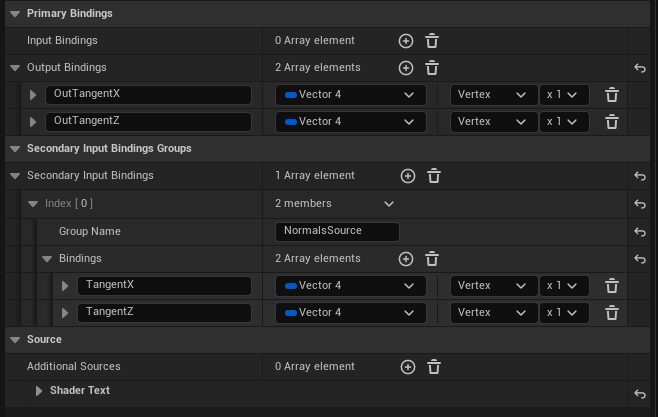Add element to Input Bindings array

pyautogui.click(x=406, y=41)
